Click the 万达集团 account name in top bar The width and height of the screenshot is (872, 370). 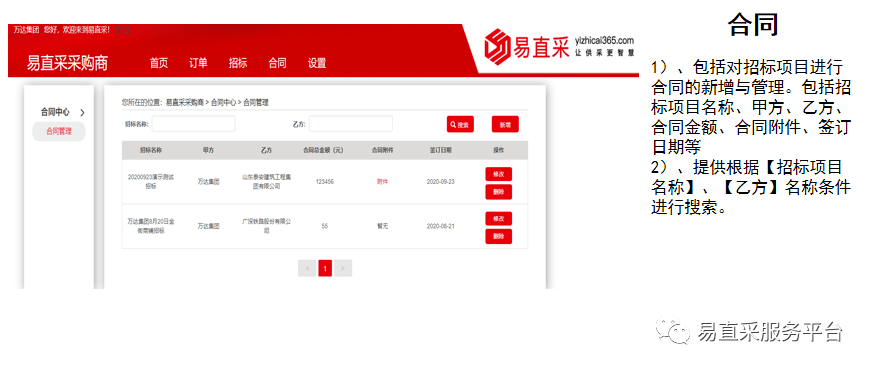26,29
